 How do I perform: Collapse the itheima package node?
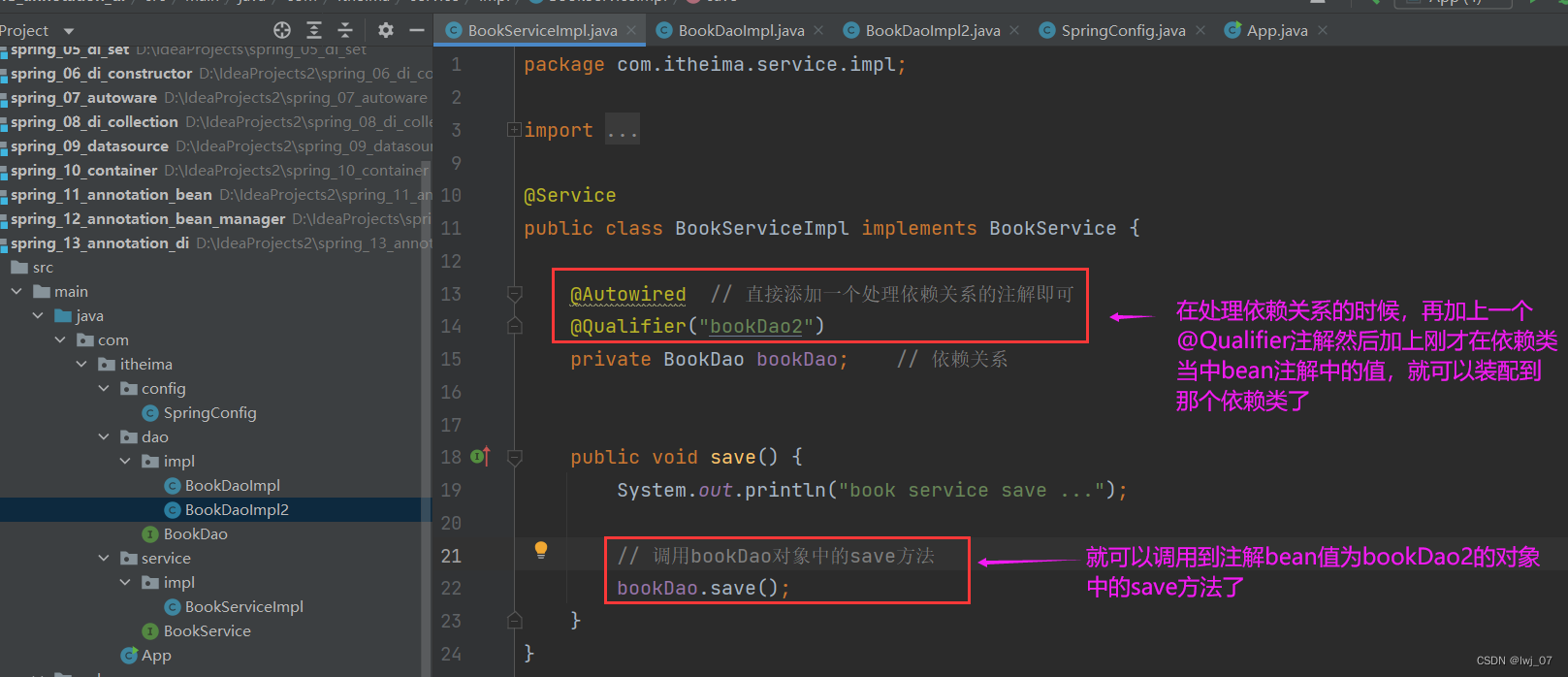tap(81, 365)
